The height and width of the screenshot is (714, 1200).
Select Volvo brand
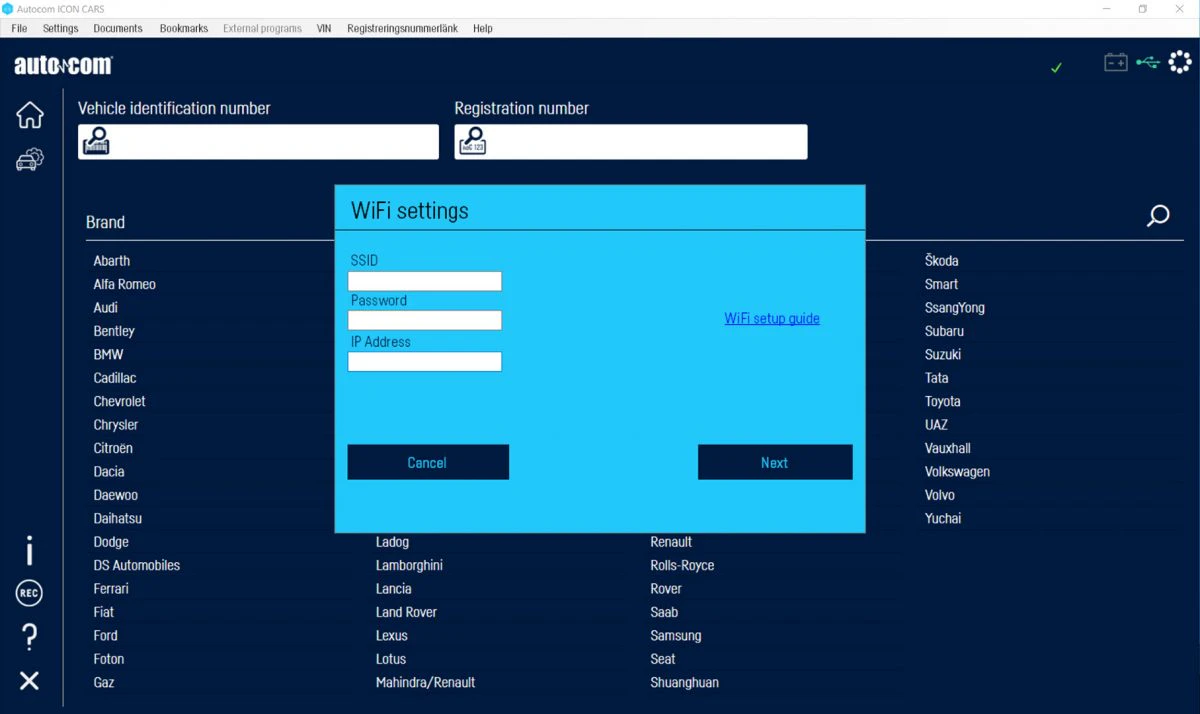[940, 495]
